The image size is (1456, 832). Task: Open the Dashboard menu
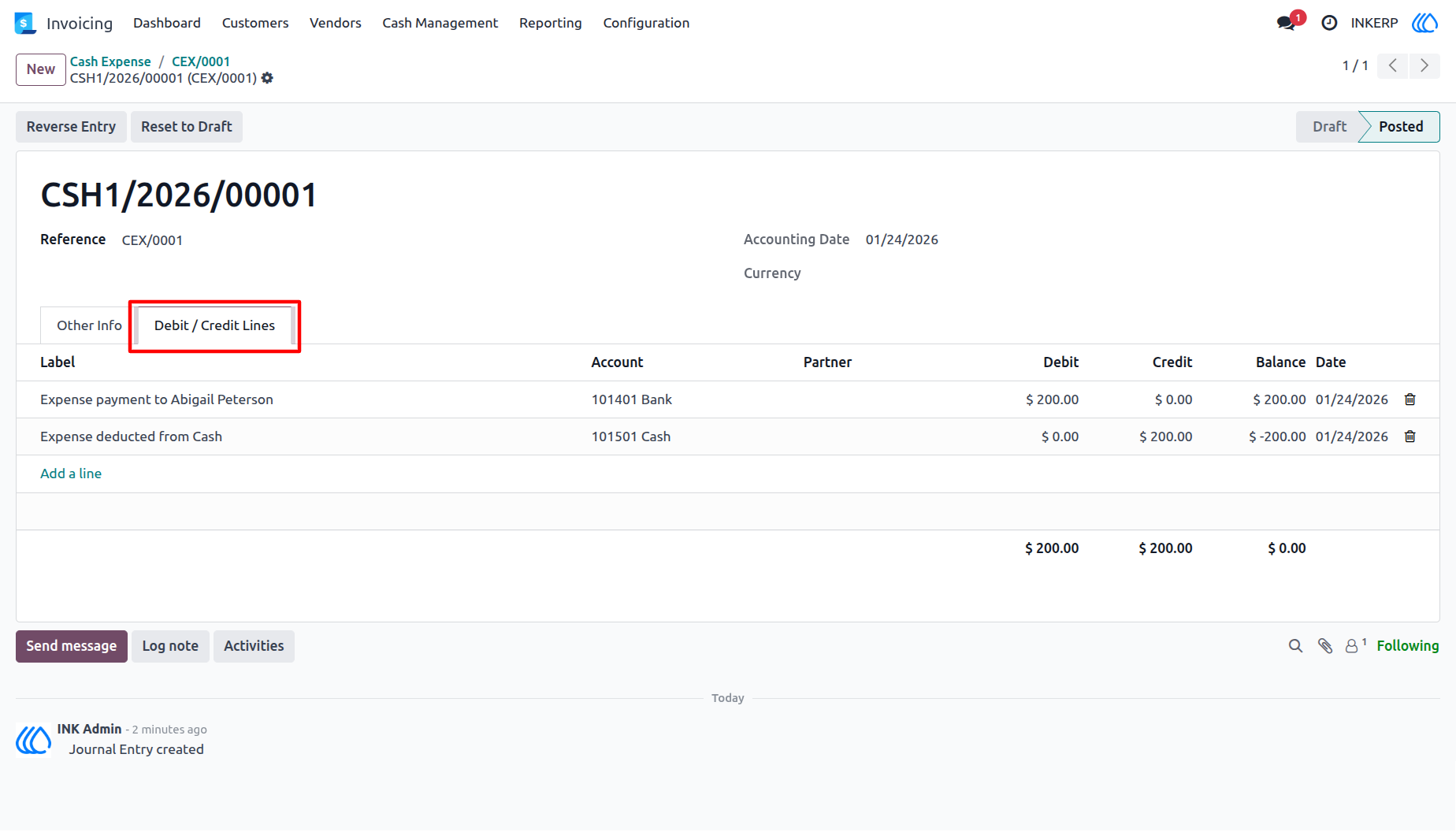point(167,23)
